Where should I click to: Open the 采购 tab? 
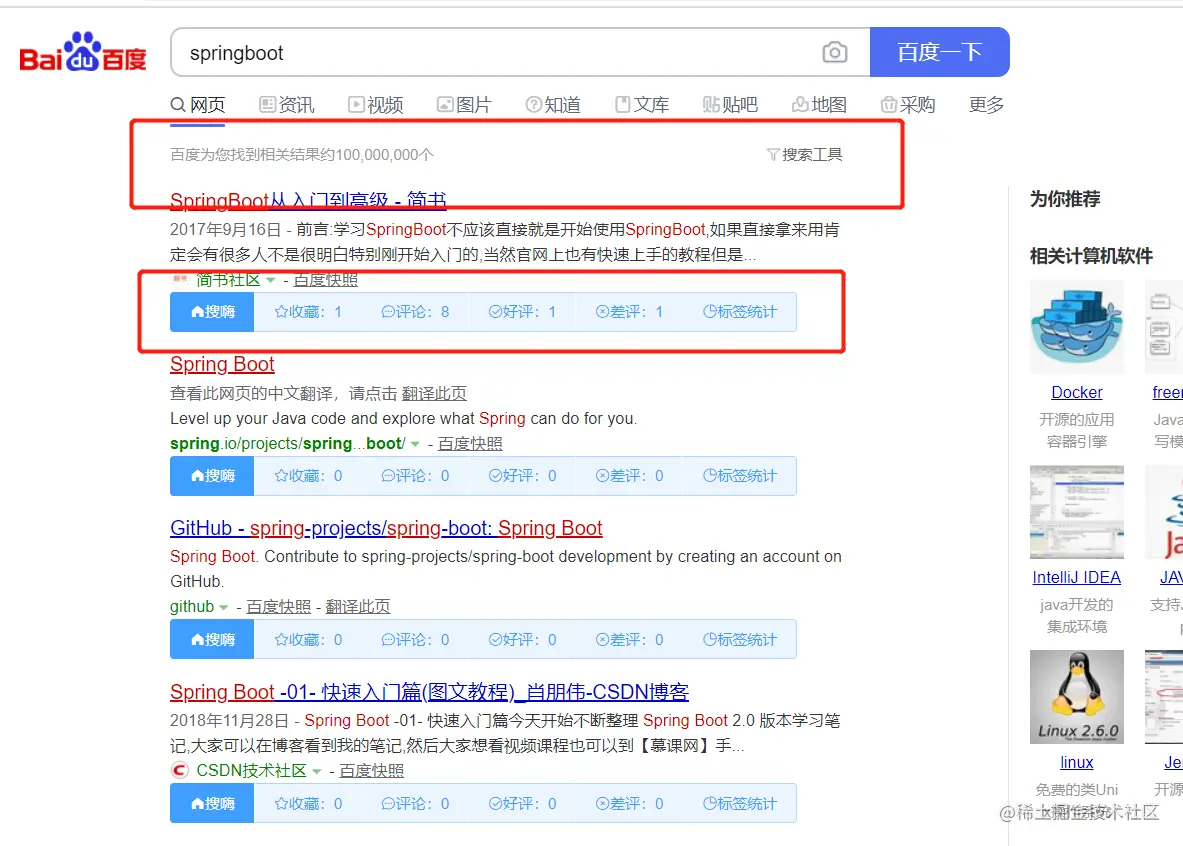pyautogui.click(x=908, y=105)
